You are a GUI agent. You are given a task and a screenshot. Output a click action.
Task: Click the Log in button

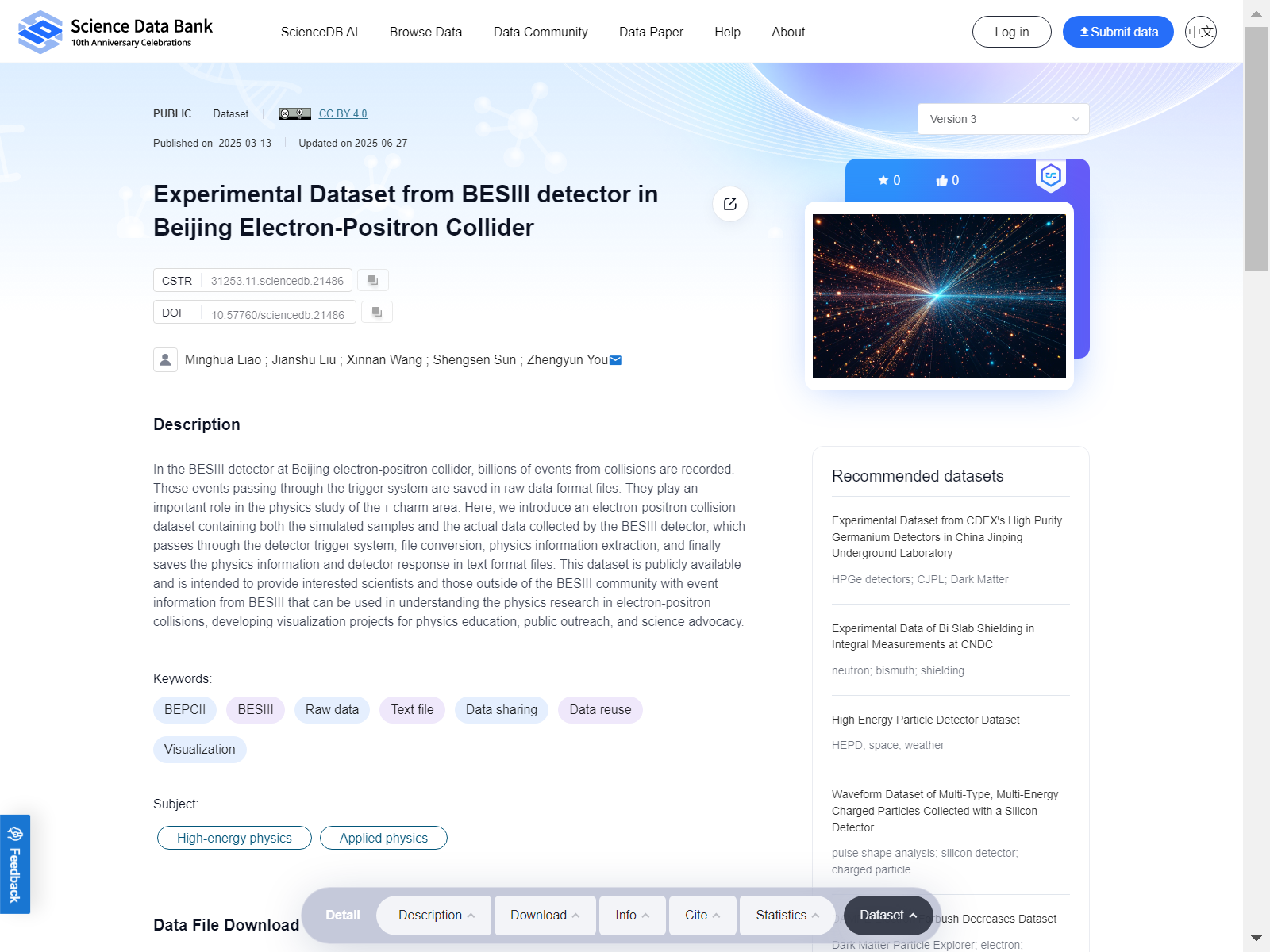1011,32
